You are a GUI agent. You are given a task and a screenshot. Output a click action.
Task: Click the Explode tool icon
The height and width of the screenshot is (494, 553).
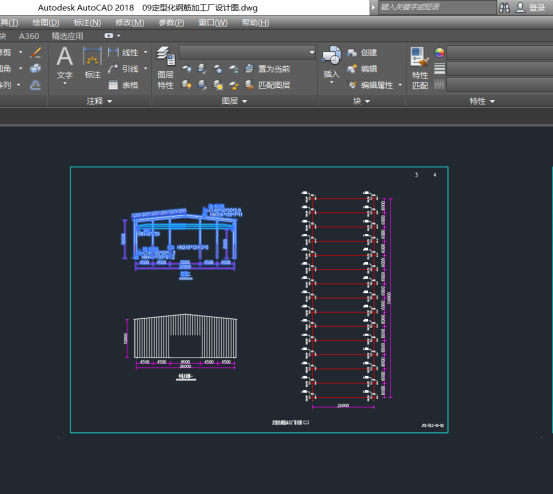pos(36,68)
